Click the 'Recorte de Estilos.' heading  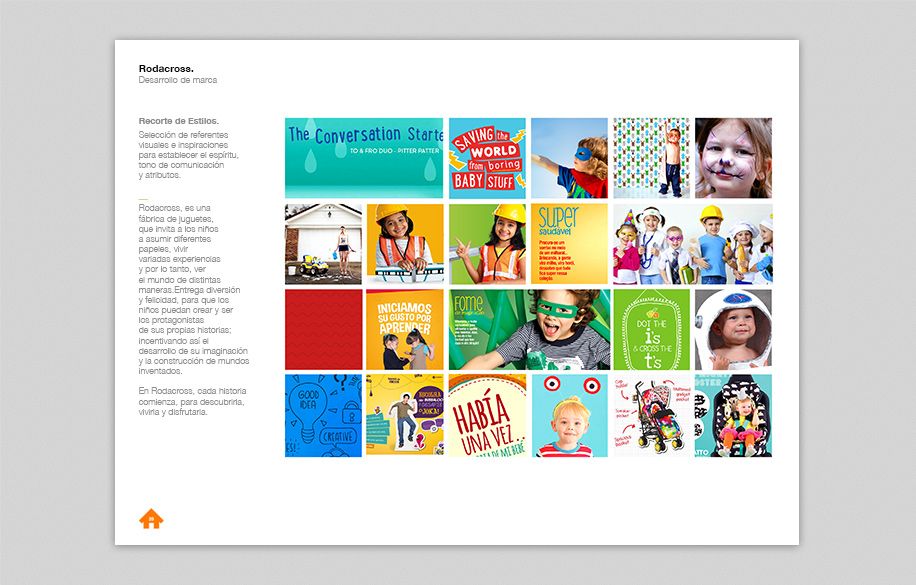[179, 121]
